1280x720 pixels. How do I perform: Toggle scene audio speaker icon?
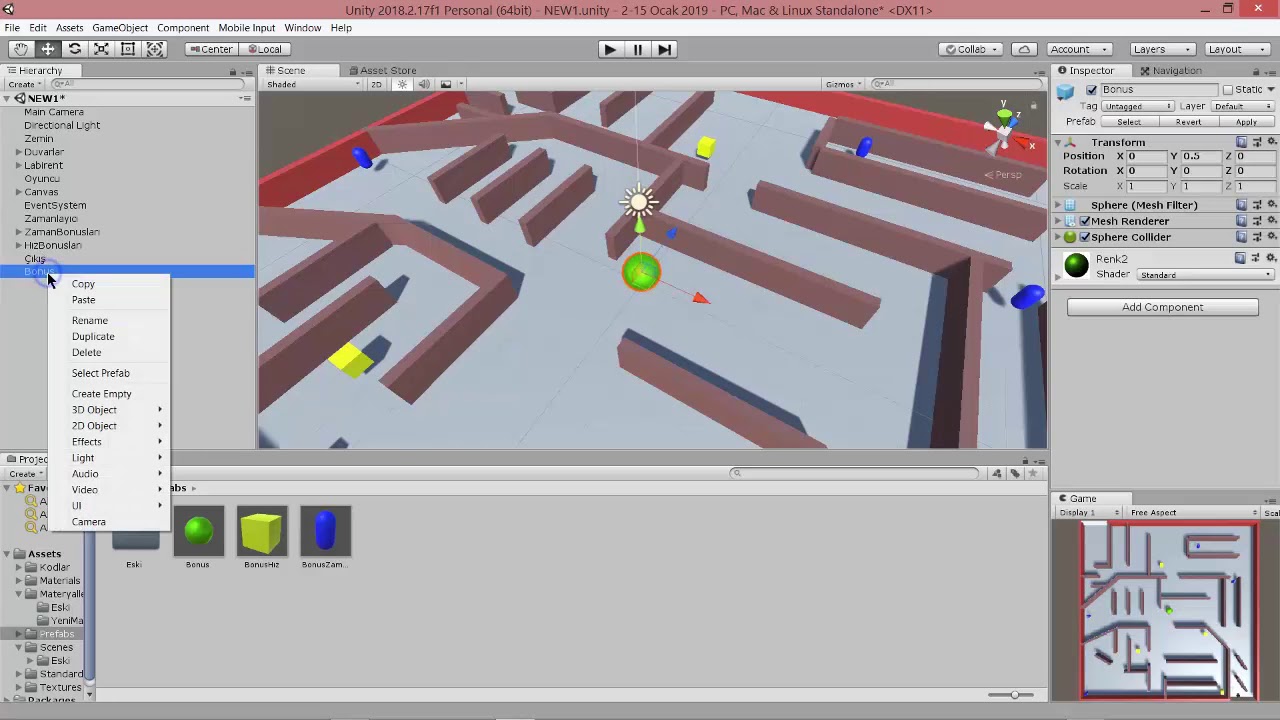click(x=423, y=84)
